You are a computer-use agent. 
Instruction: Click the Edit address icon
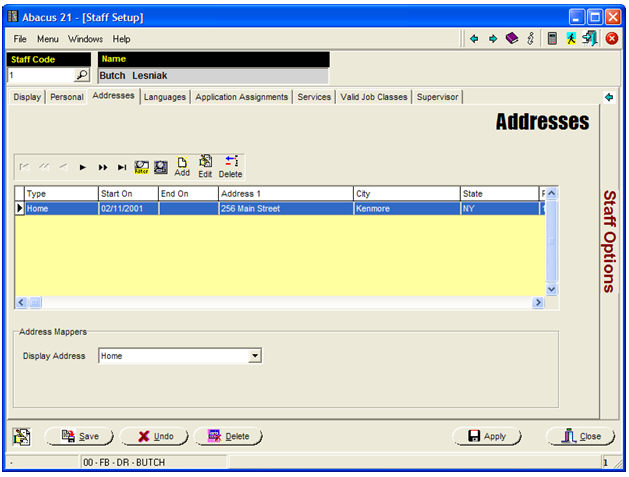click(x=205, y=166)
